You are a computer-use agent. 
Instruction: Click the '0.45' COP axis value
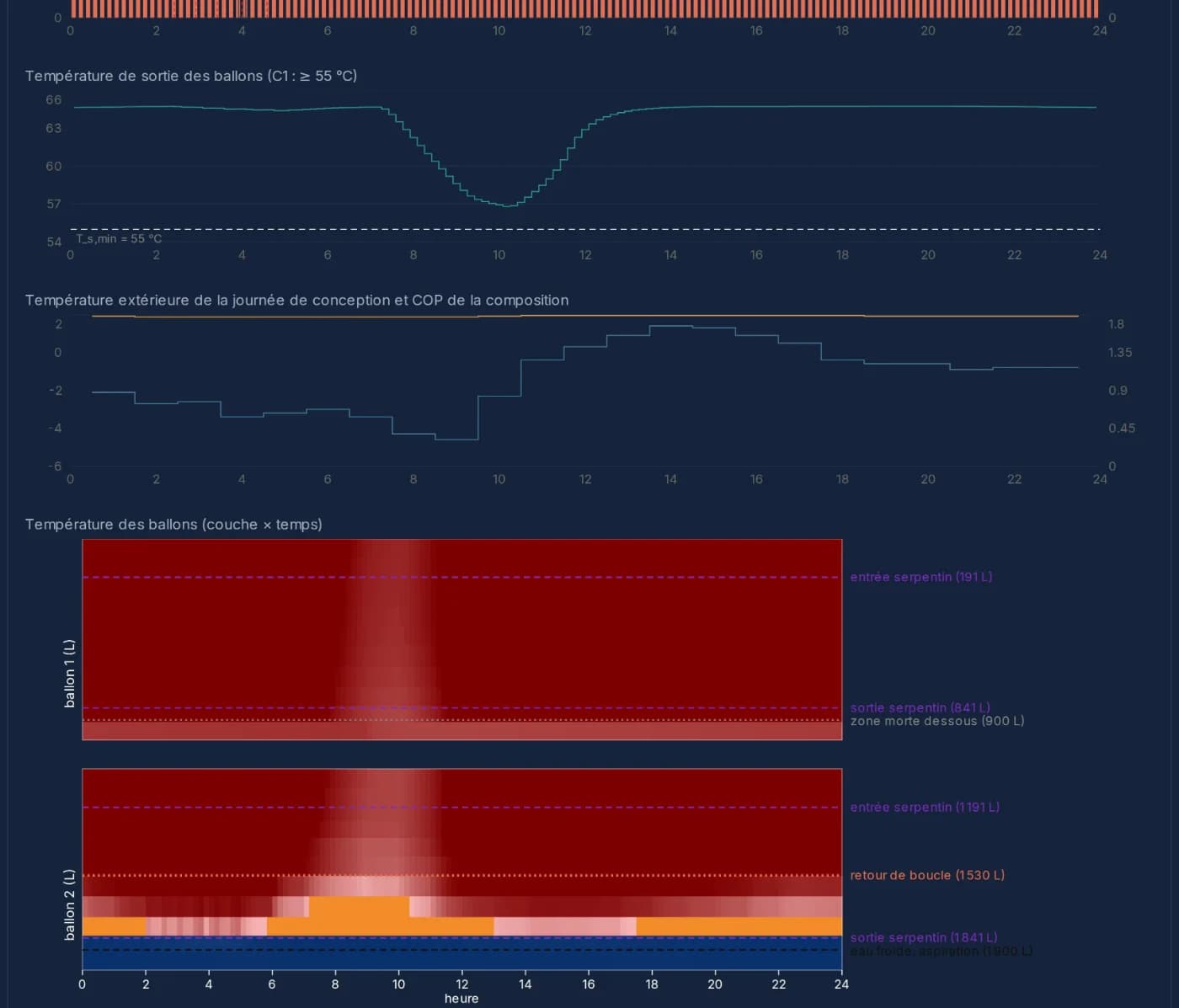(1122, 429)
